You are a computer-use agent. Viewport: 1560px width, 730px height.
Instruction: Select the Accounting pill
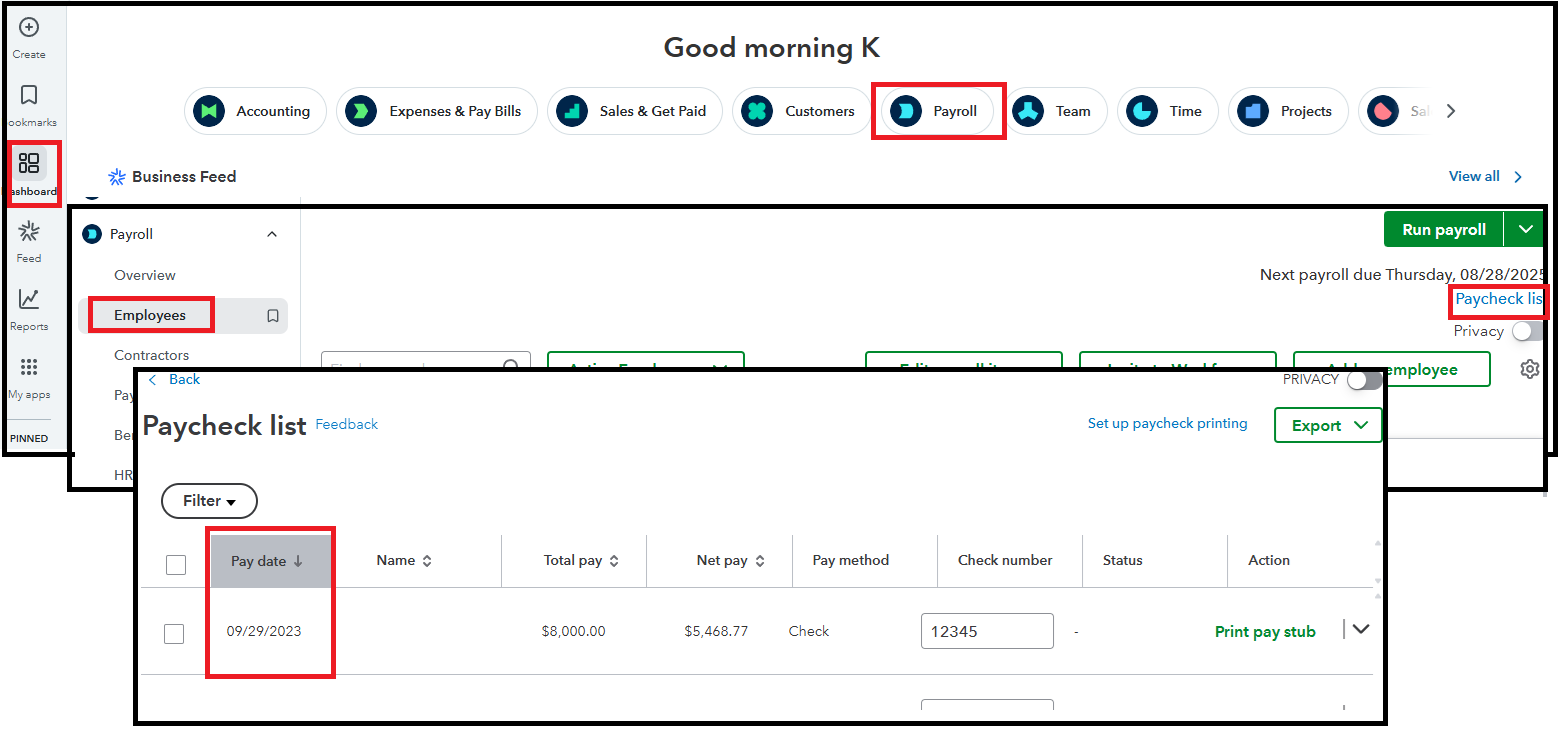point(255,111)
